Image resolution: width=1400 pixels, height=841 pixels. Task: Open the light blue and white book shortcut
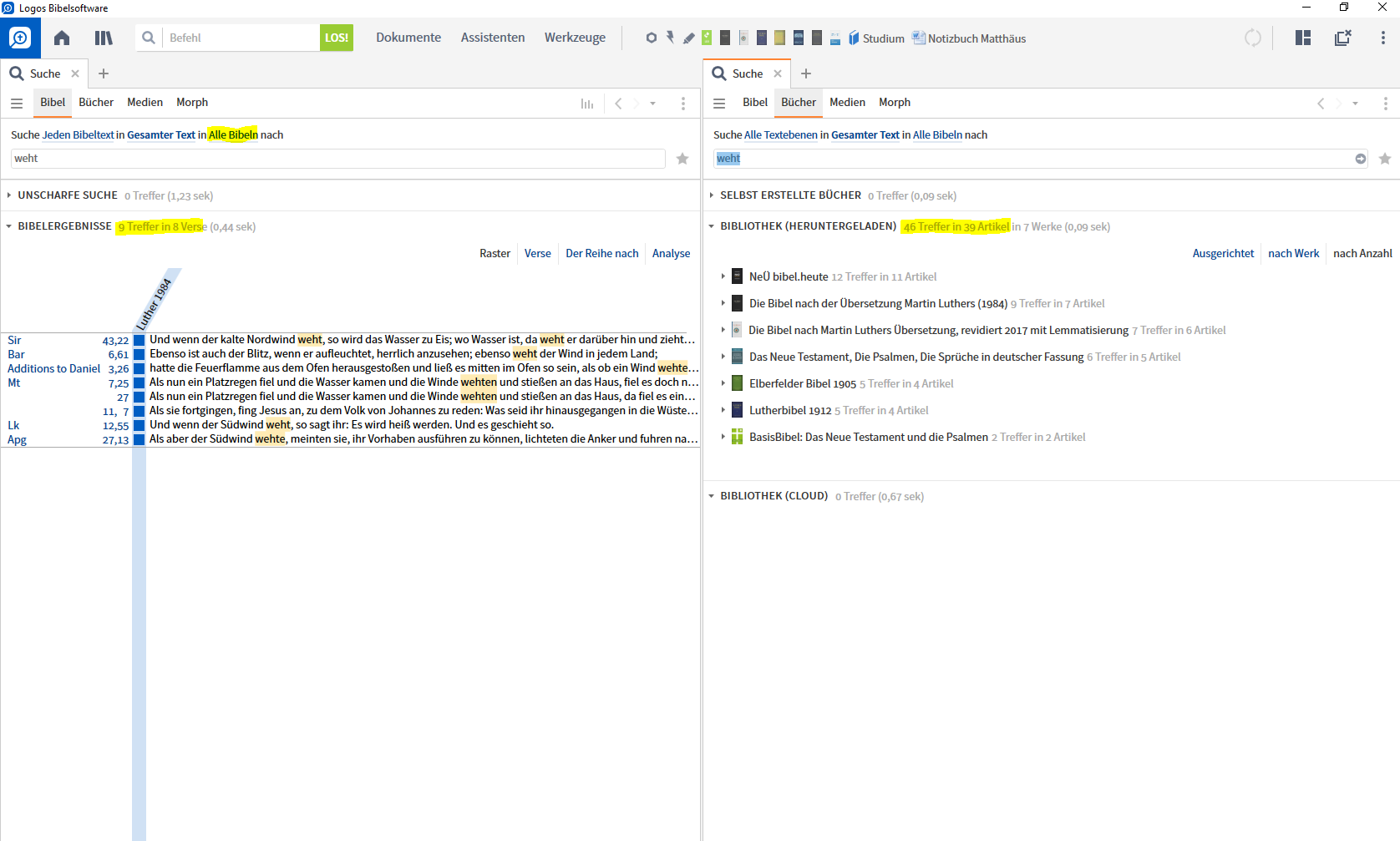(x=835, y=38)
